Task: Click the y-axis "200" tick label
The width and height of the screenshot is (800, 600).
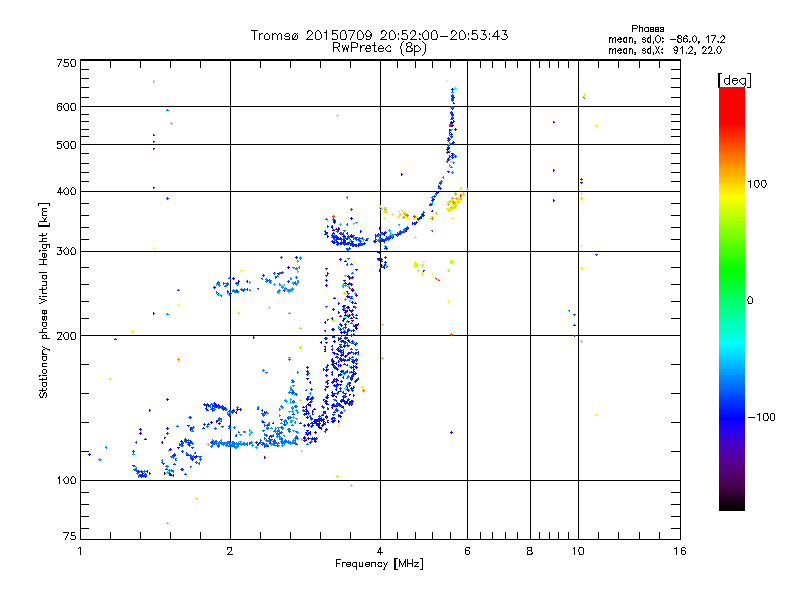Action: (x=66, y=336)
